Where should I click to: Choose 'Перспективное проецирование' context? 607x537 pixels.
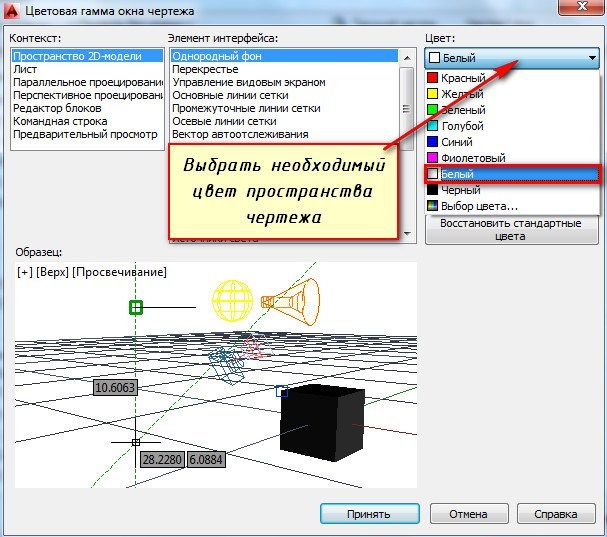(87, 95)
